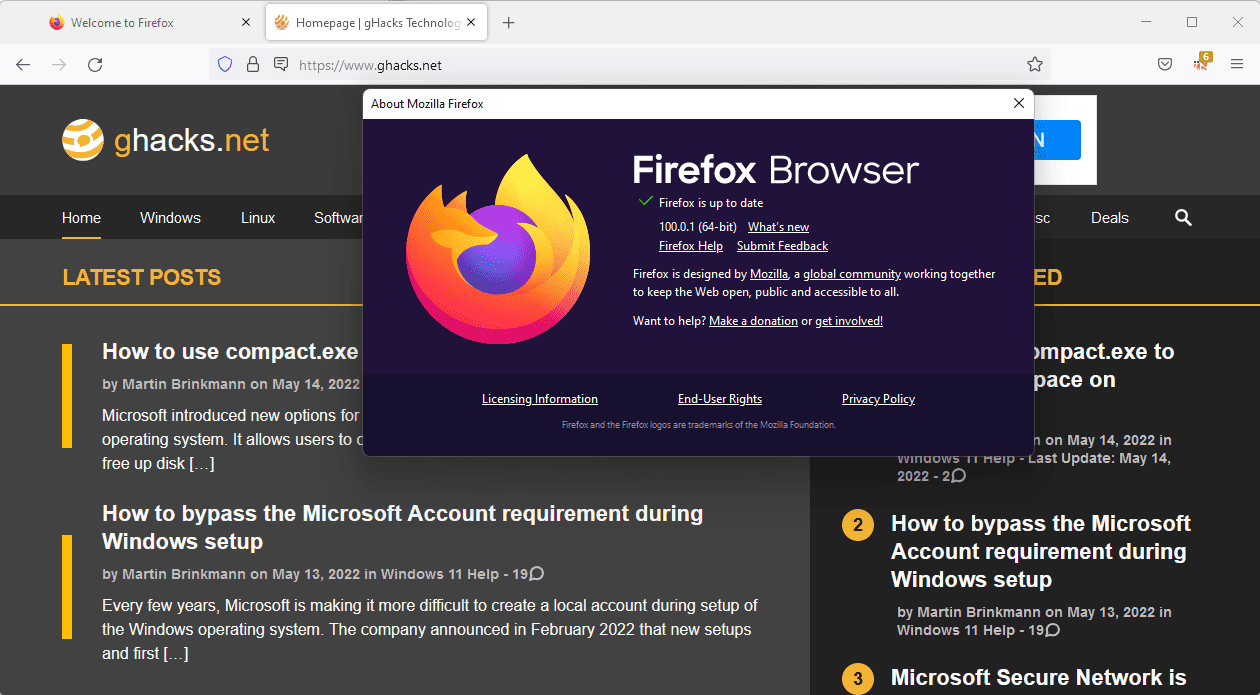Open Licensing Information
The image size is (1260, 695).
[540, 399]
